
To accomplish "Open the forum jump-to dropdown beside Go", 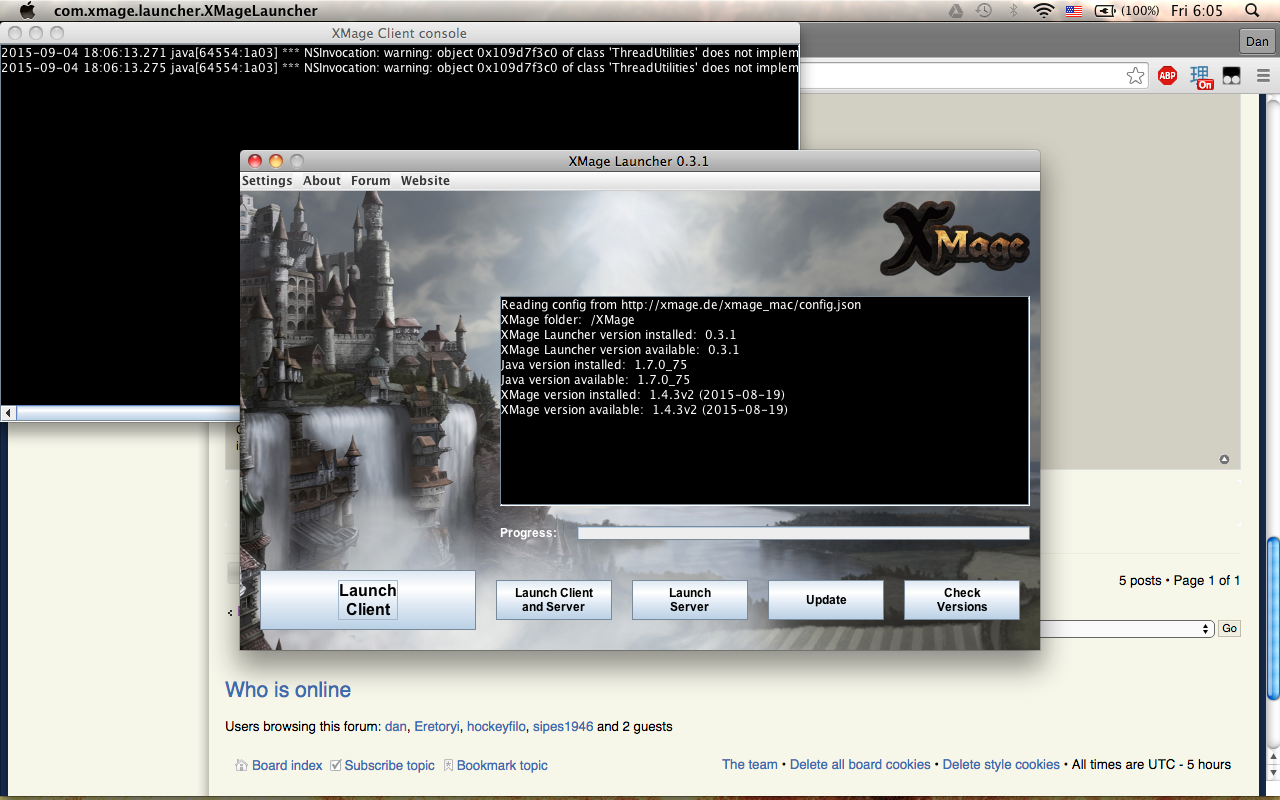I will pyautogui.click(x=1127, y=629).
